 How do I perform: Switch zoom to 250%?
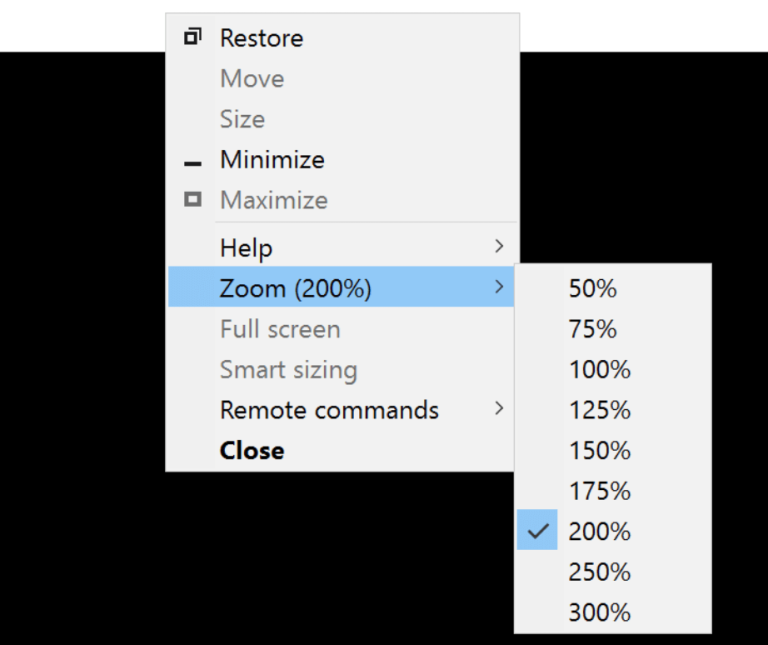coord(613,572)
